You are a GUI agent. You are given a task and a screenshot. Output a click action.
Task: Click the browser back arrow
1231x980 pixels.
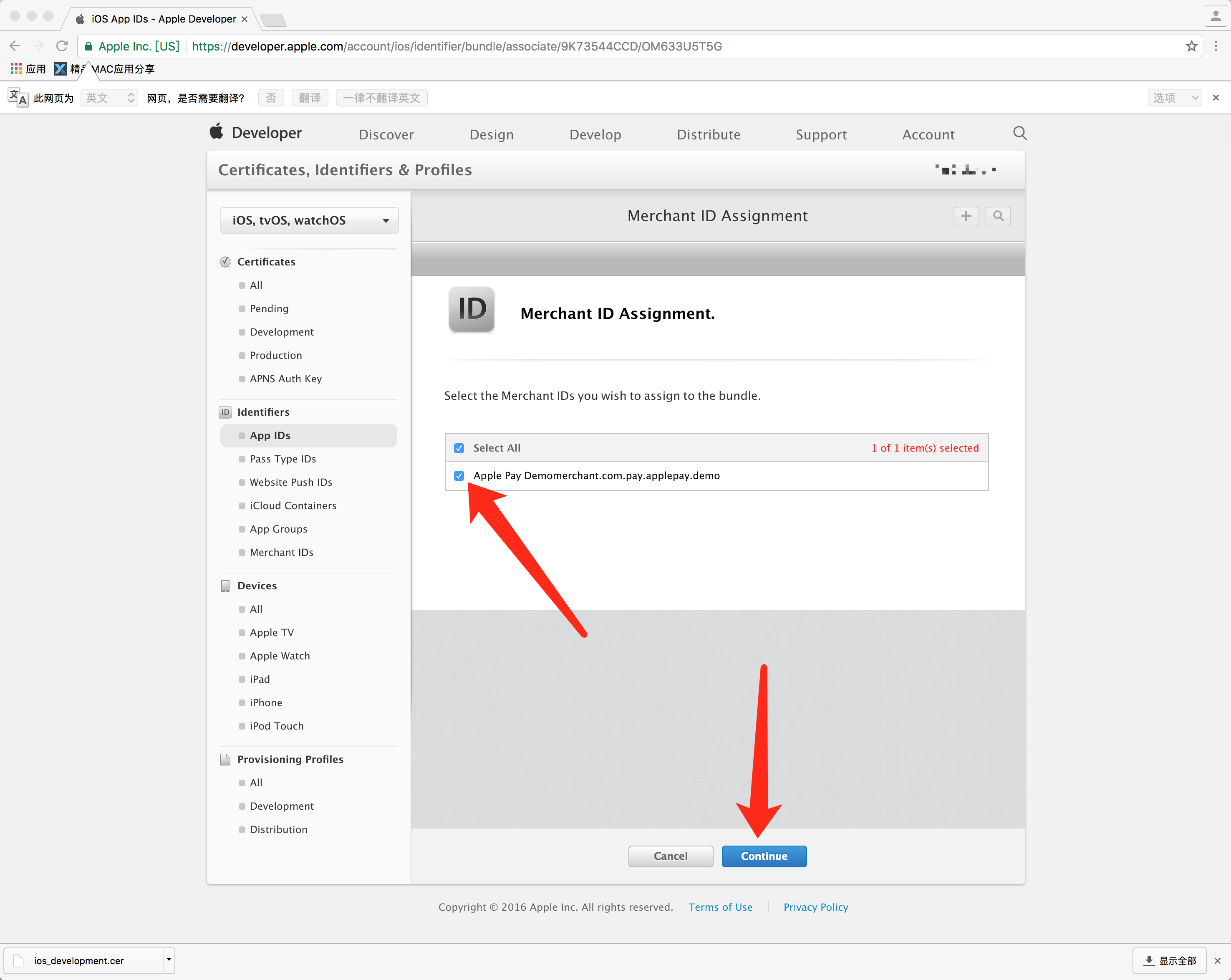[x=15, y=46]
